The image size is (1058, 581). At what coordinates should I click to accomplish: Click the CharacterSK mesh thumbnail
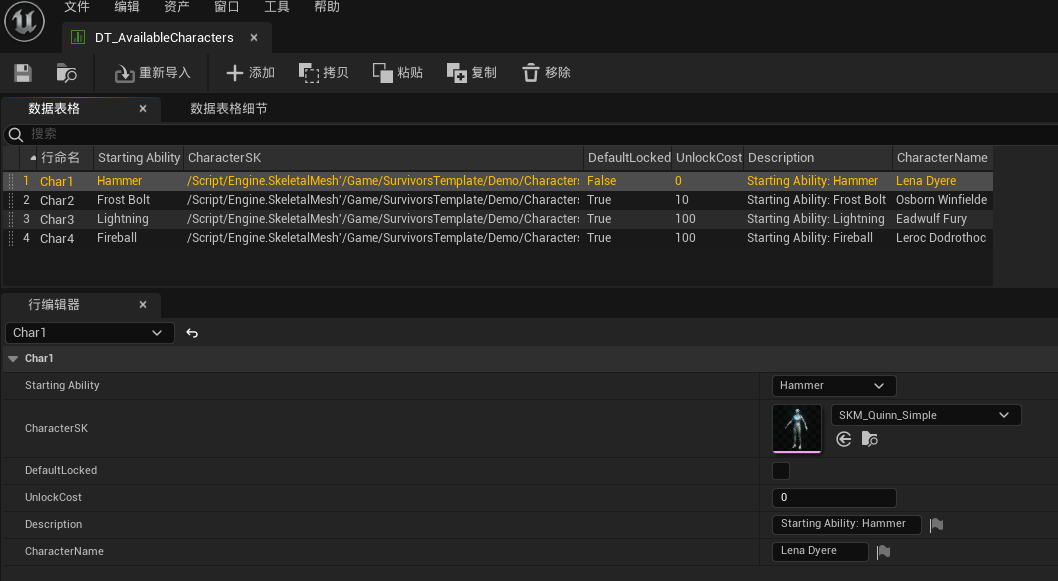coord(797,428)
